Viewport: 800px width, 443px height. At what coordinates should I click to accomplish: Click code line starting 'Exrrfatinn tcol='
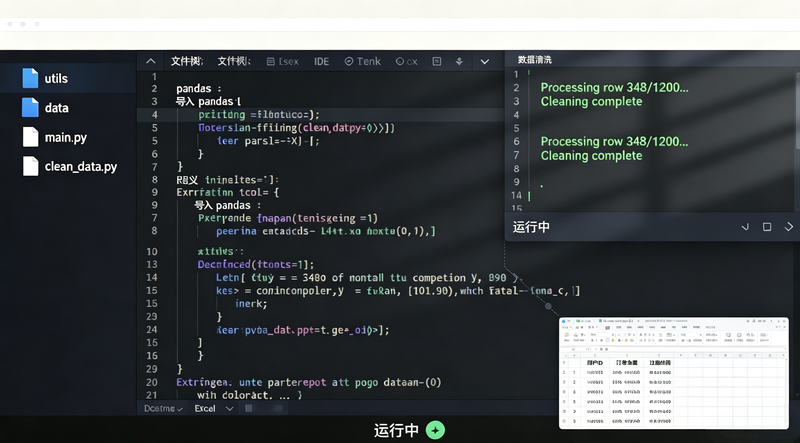click(x=228, y=192)
